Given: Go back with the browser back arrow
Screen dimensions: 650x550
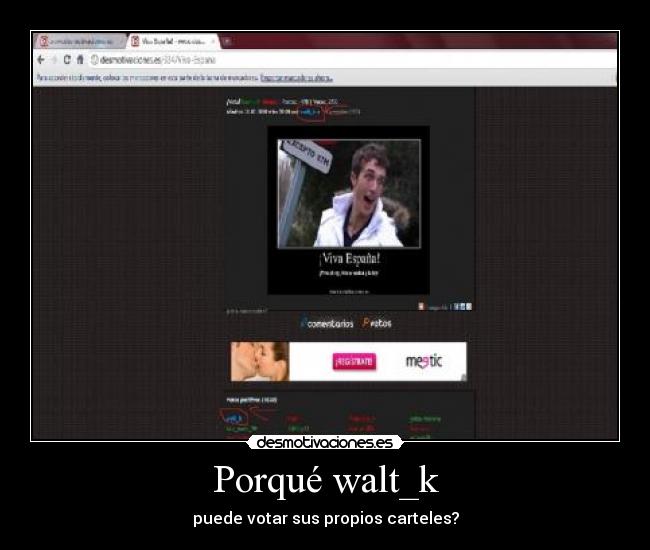Looking at the screenshot, I should point(41,60).
